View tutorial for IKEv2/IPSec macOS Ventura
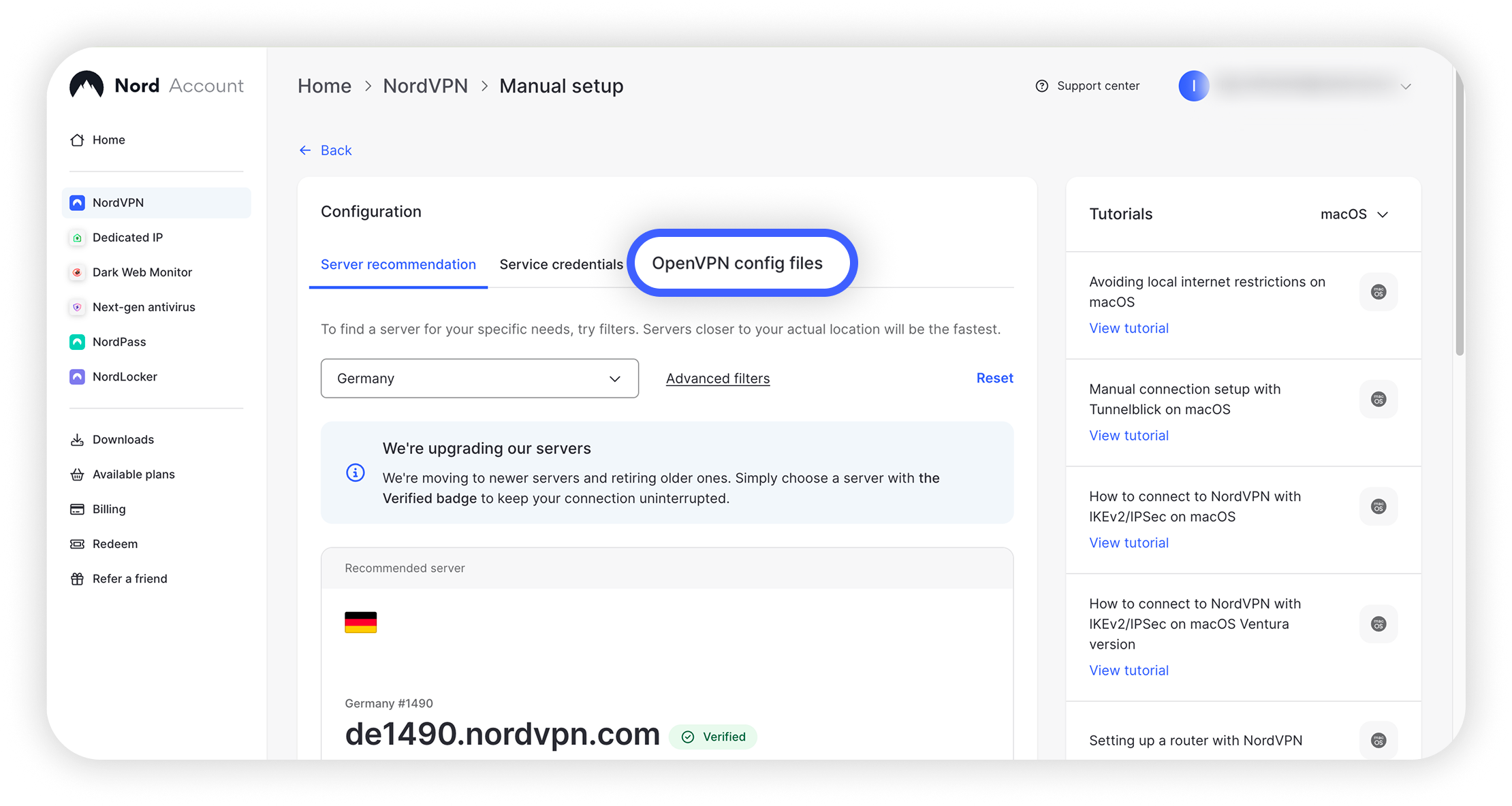 (x=1129, y=671)
